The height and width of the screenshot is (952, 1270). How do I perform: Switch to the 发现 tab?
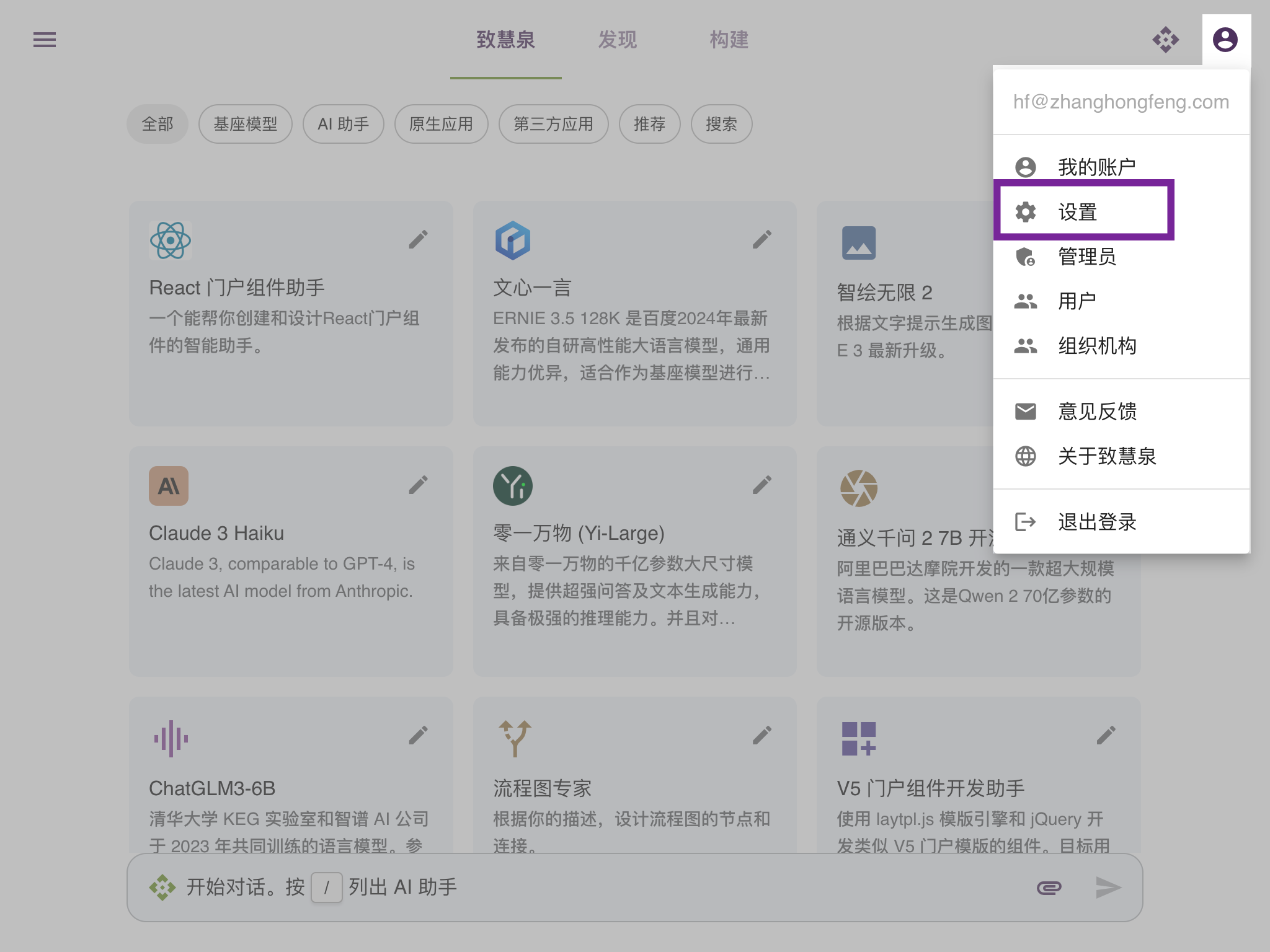pyautogui.click(x=618, y=40)
